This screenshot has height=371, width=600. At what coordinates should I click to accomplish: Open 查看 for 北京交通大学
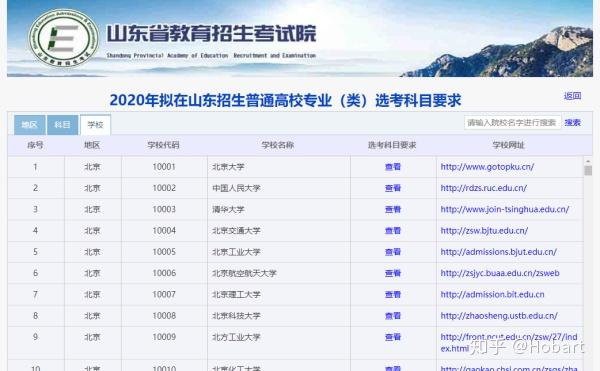point(393,231)
